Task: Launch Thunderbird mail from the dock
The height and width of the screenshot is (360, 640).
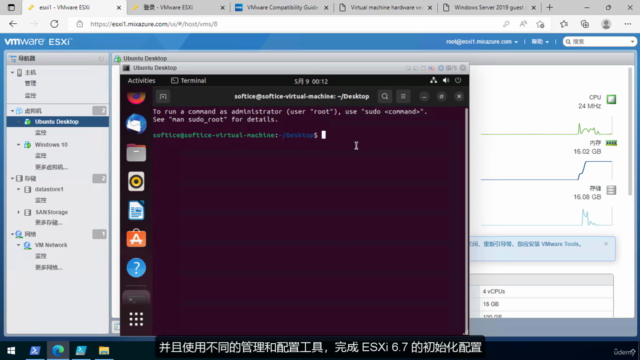Action: tap(136, 124)
